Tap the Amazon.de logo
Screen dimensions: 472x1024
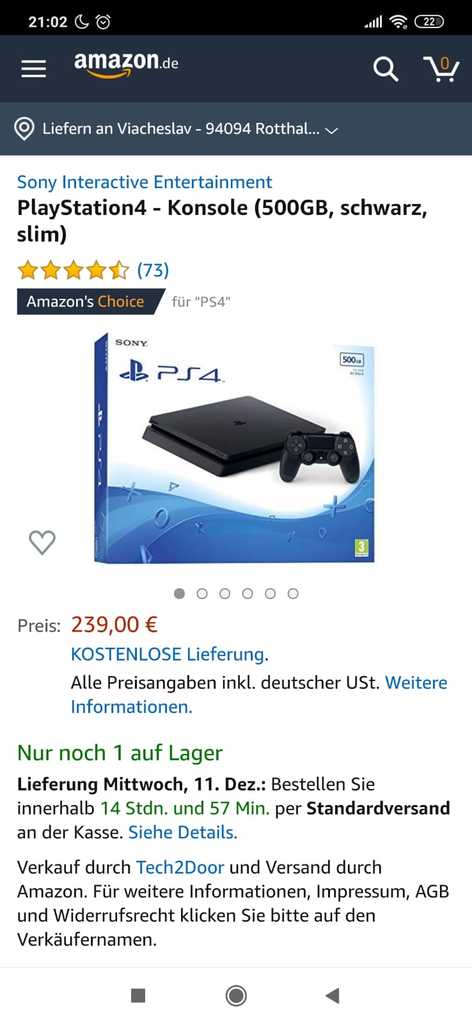point(125,64)
